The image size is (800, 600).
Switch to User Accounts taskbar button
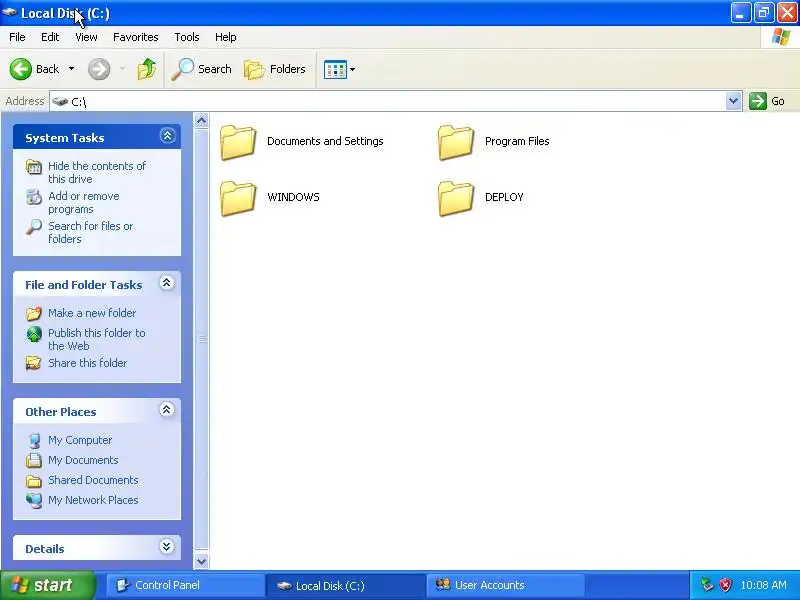505,585
